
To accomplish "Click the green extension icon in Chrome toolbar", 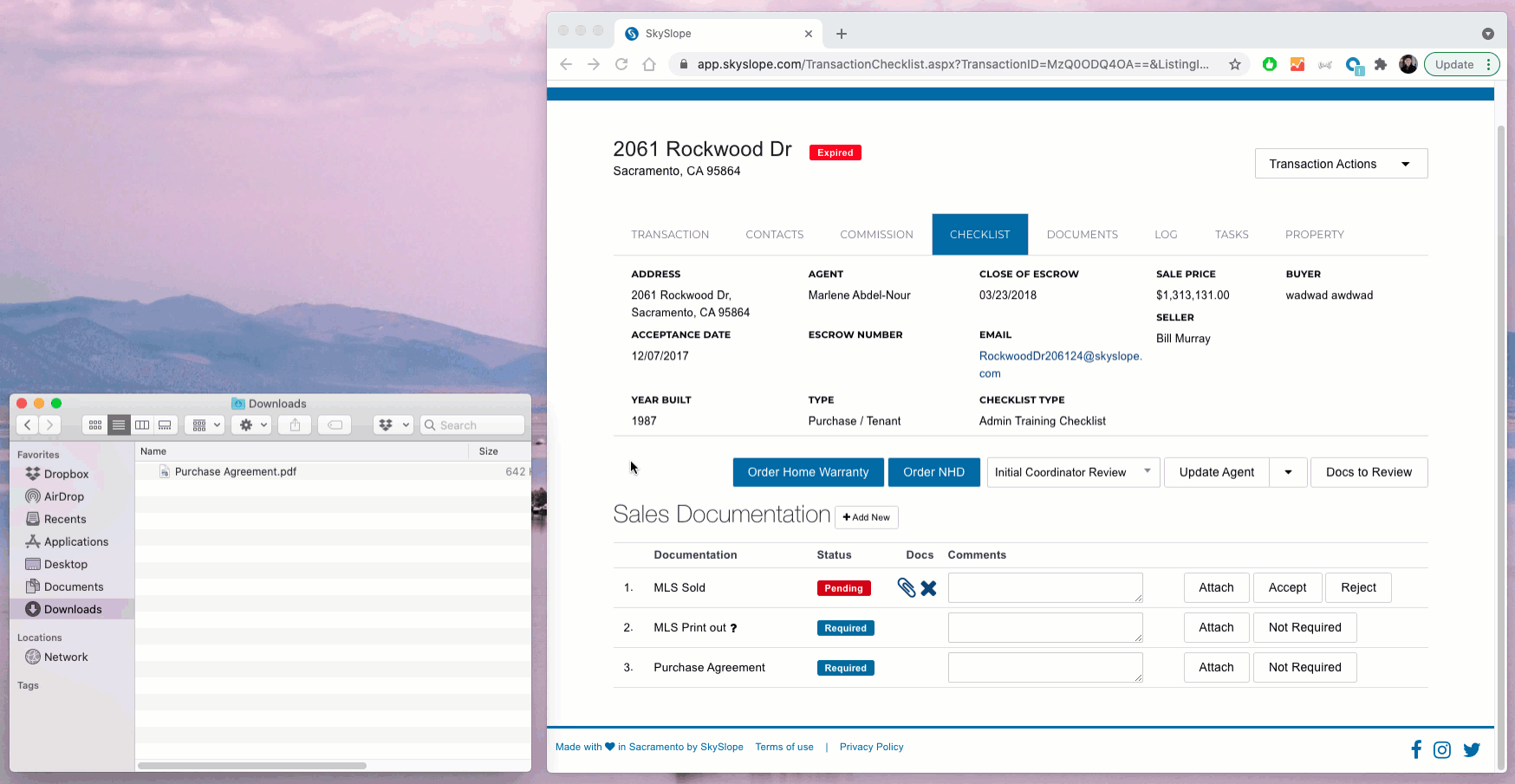I will pos(1270,64).
